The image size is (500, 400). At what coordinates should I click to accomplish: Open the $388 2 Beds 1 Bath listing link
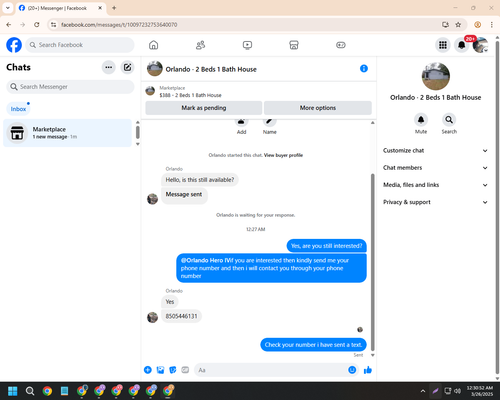click(190, 95)
